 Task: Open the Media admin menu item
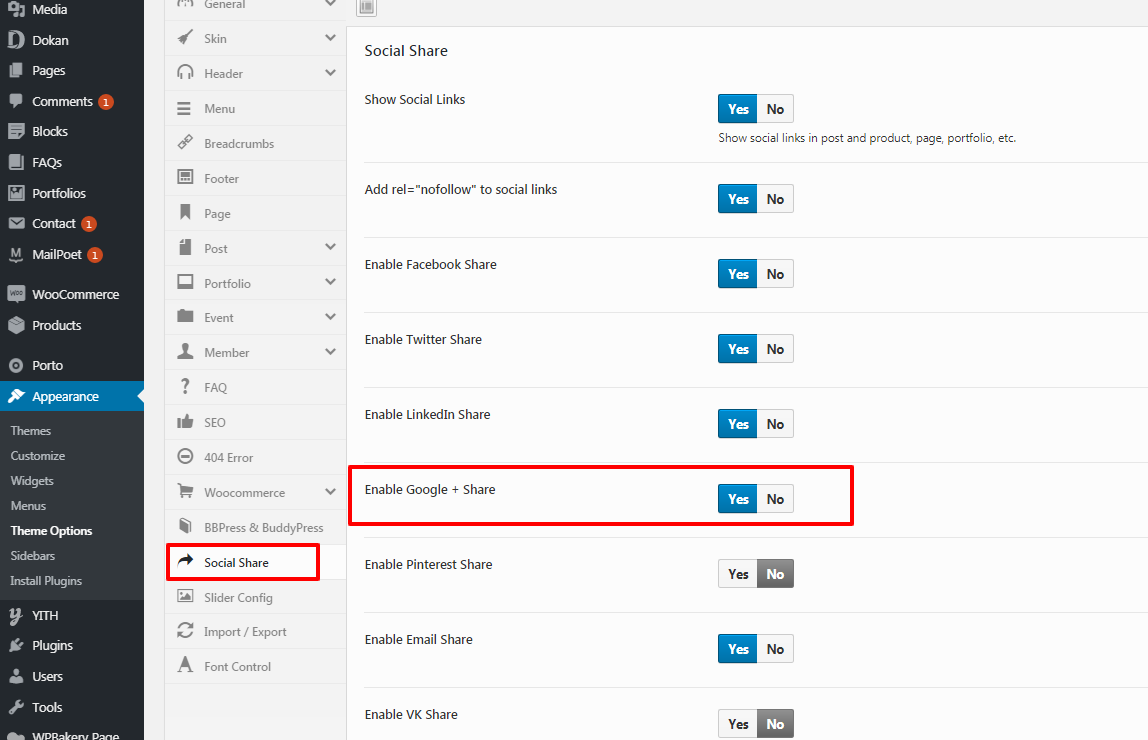(72, 10)
